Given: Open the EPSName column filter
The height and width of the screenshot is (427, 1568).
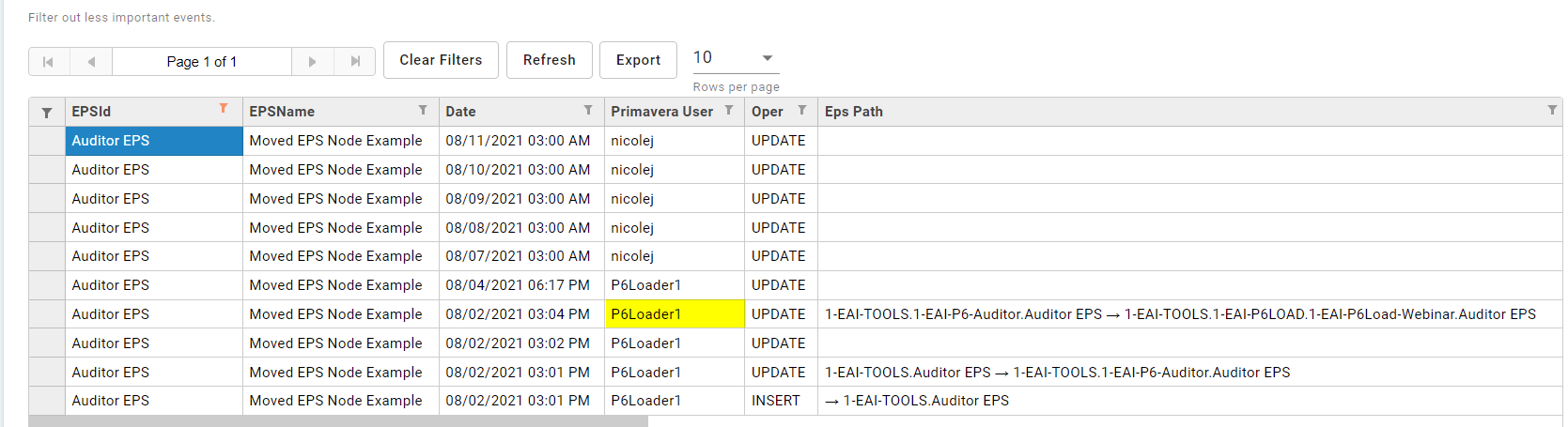Looking at the screenshot, I should click(423, 111).
